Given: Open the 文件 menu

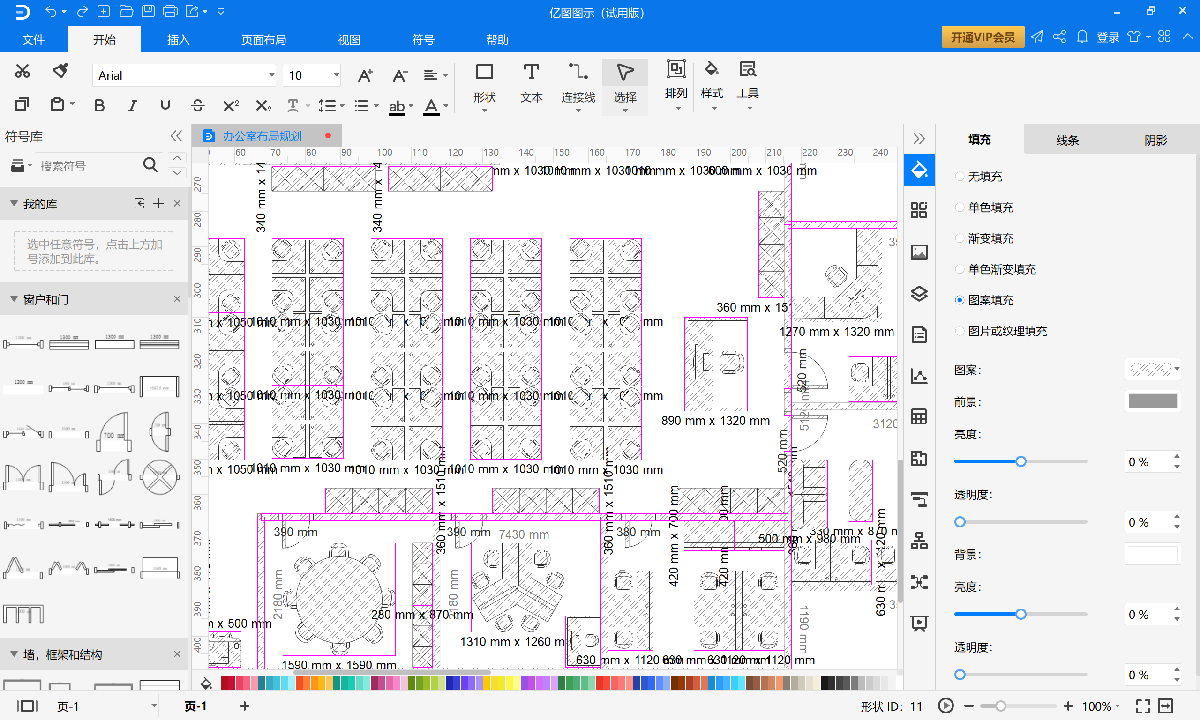Looking at the screenshot, I should 34,40.
